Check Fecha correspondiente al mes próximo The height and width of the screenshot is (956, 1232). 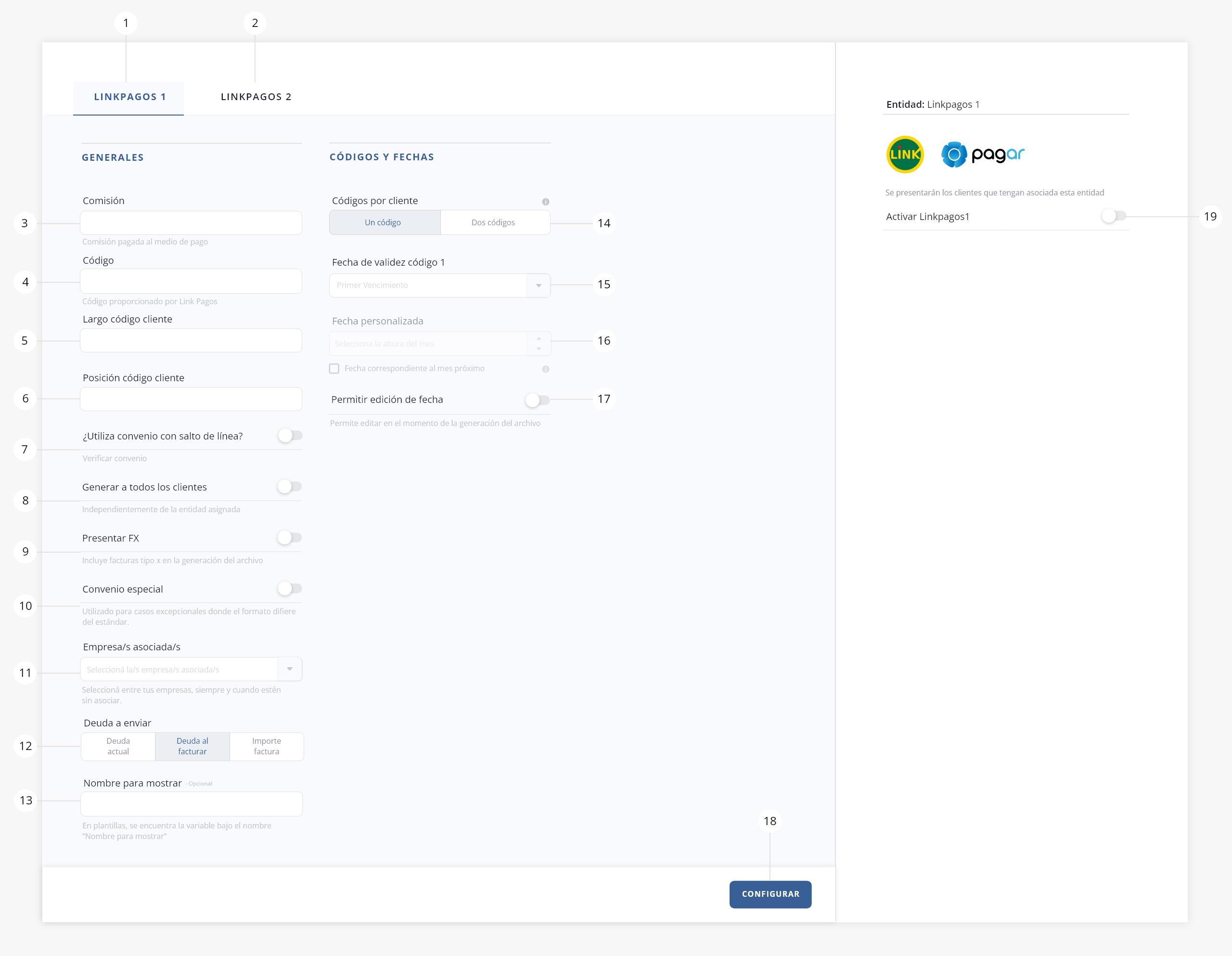point(334,369)
